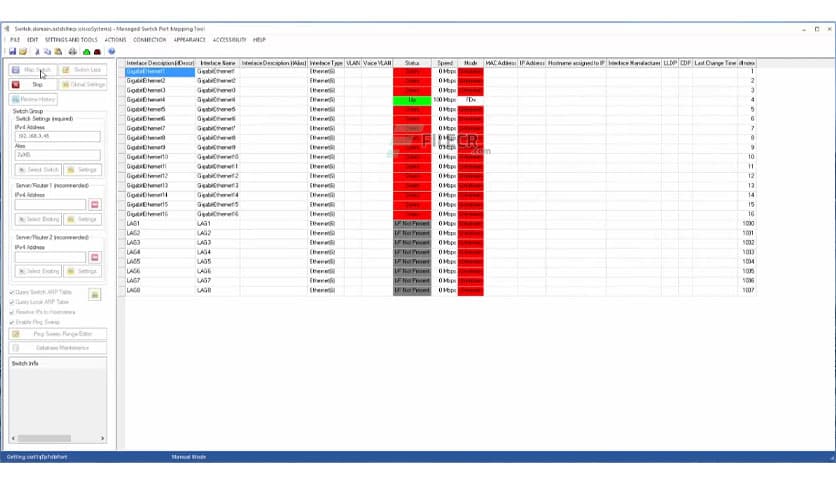
Task: Click the Print toolbar icon
Action: point(73,52)
